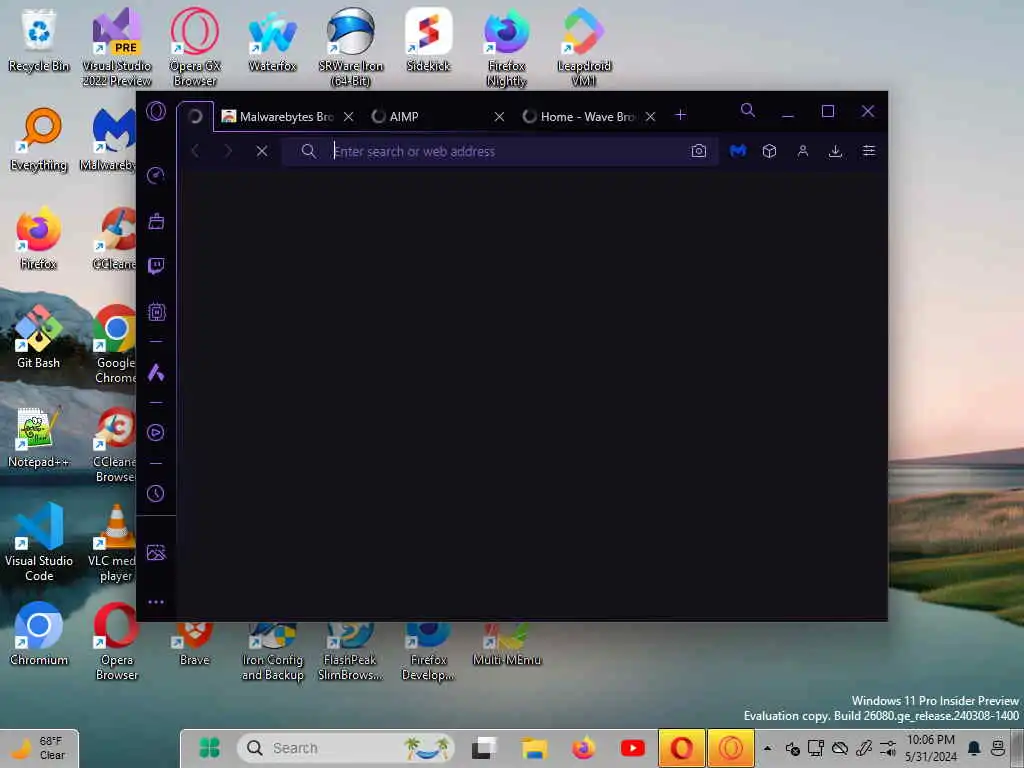Open the clock showing 10:06 PM

[931, 748]
